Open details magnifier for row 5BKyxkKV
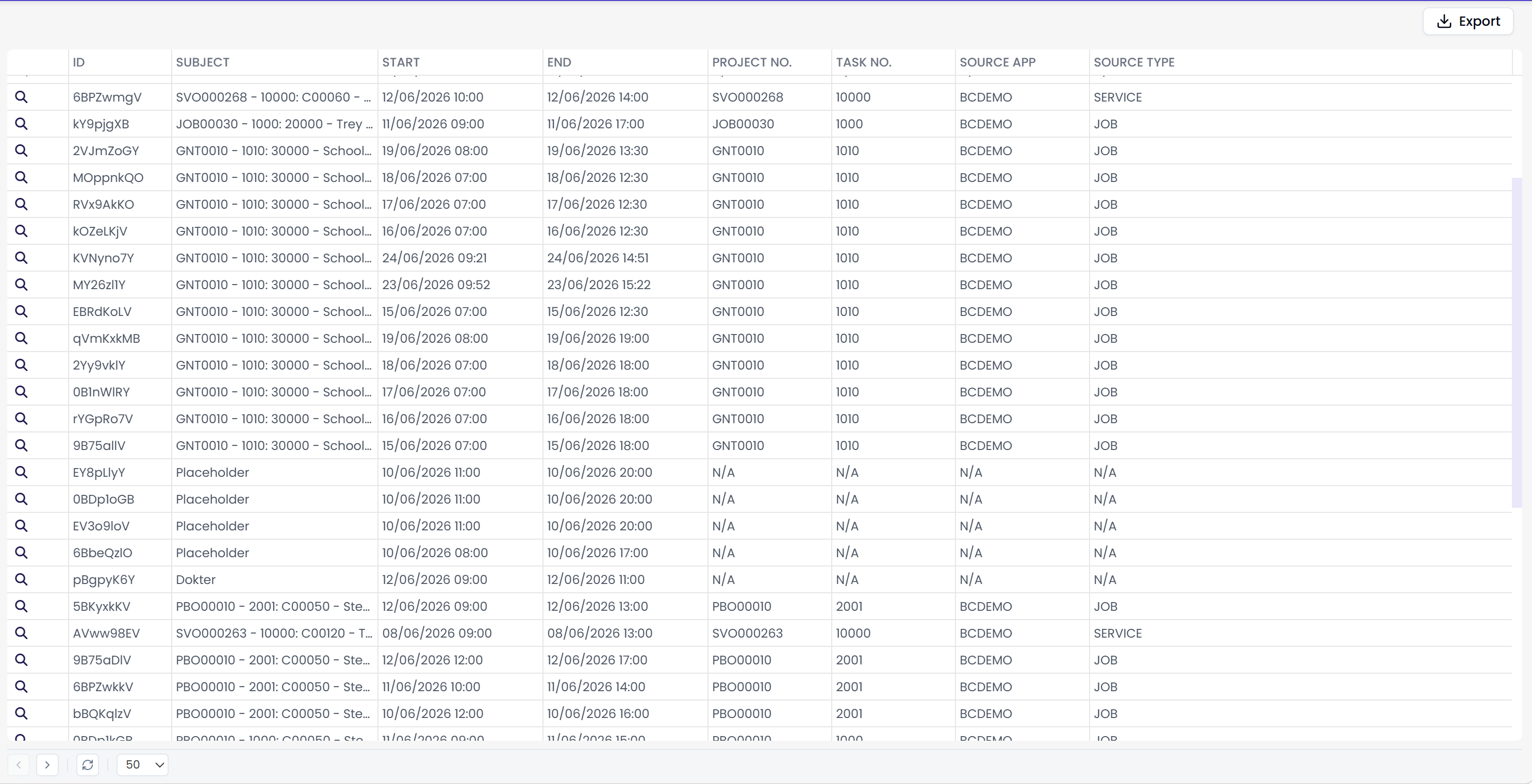Image resolution: width=1532 pixels, height=784 pixels. point(21,606)
